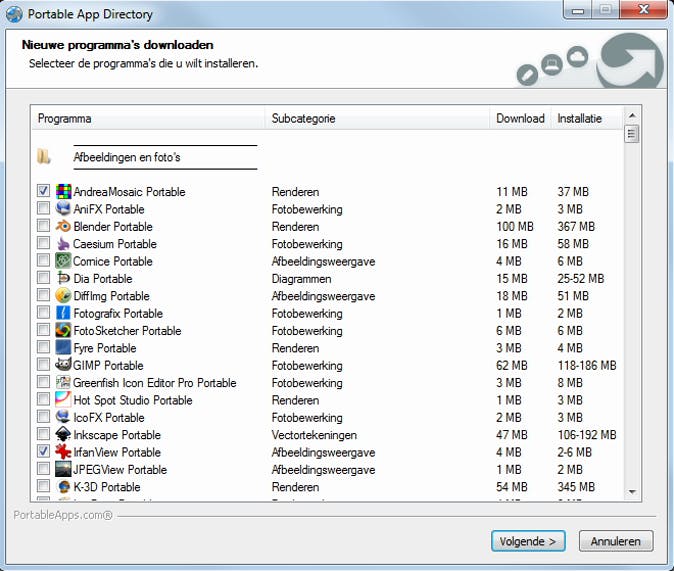This screenshot has width=674, height=571.
Task: Click the 345 MB install size
Action: coord(576,487)
